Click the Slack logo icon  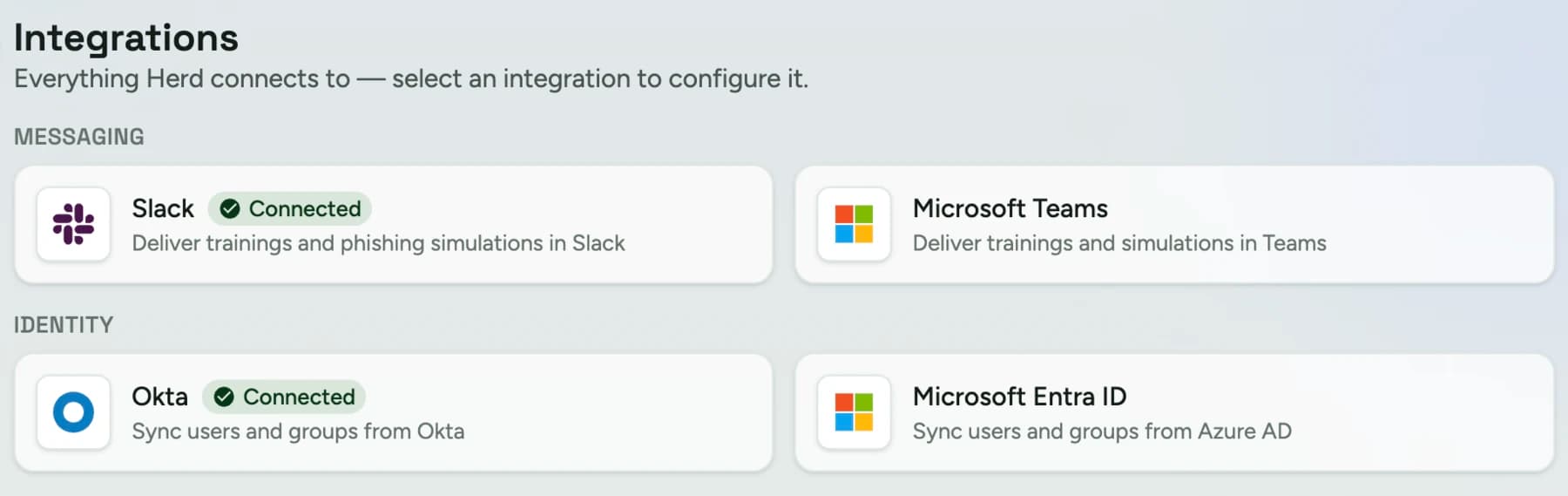coord(73,224)
